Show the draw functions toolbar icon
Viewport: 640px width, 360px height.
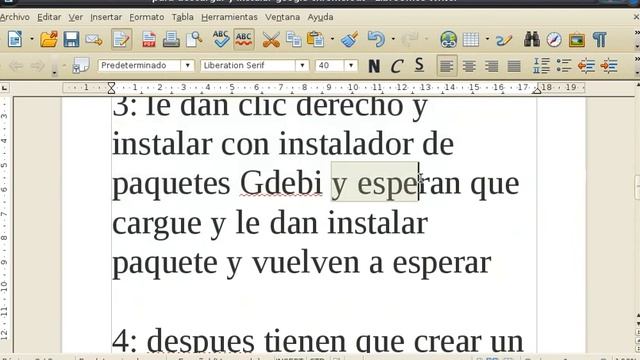504,40
